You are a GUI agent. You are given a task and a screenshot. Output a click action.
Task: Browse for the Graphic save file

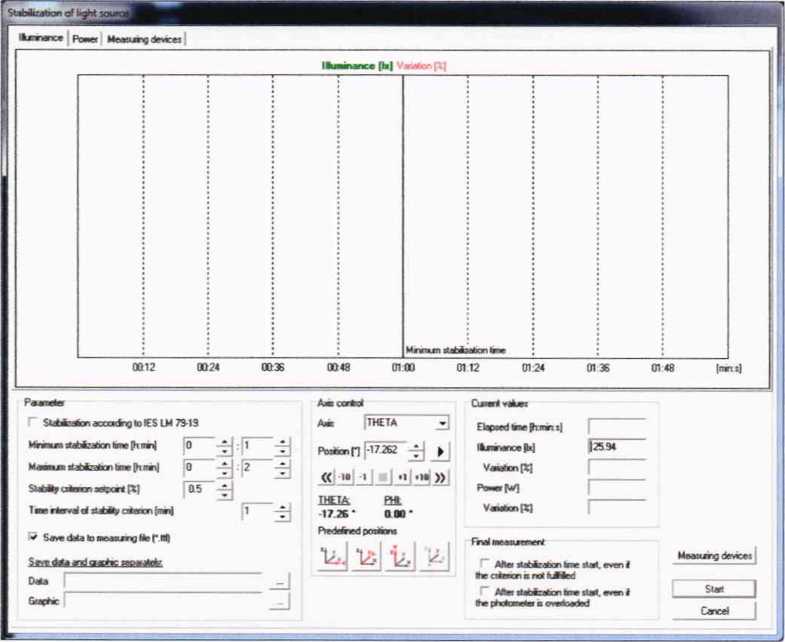279,601
